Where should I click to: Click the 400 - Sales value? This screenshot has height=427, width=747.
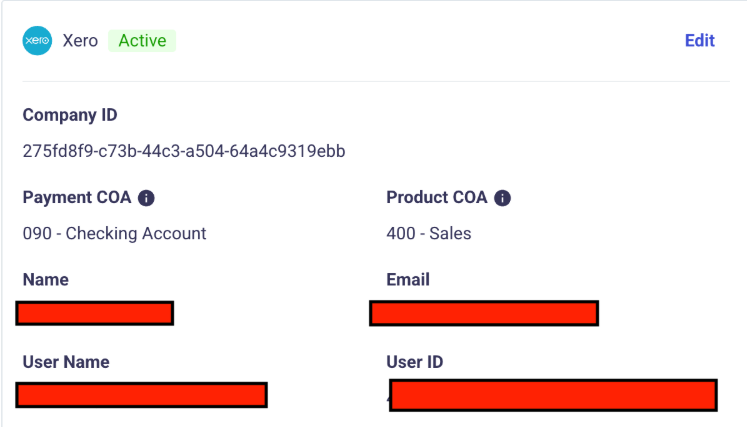click(428, 234)
